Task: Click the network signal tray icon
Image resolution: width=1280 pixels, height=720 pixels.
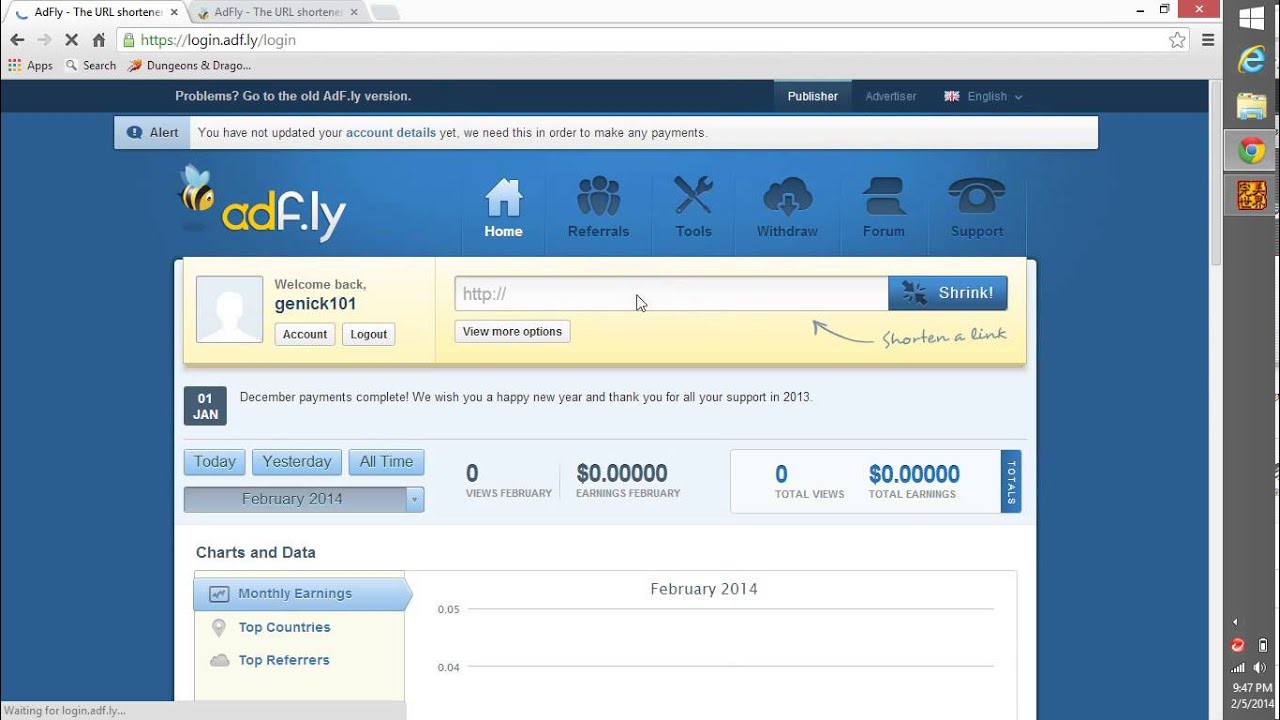Action: 1238,668
